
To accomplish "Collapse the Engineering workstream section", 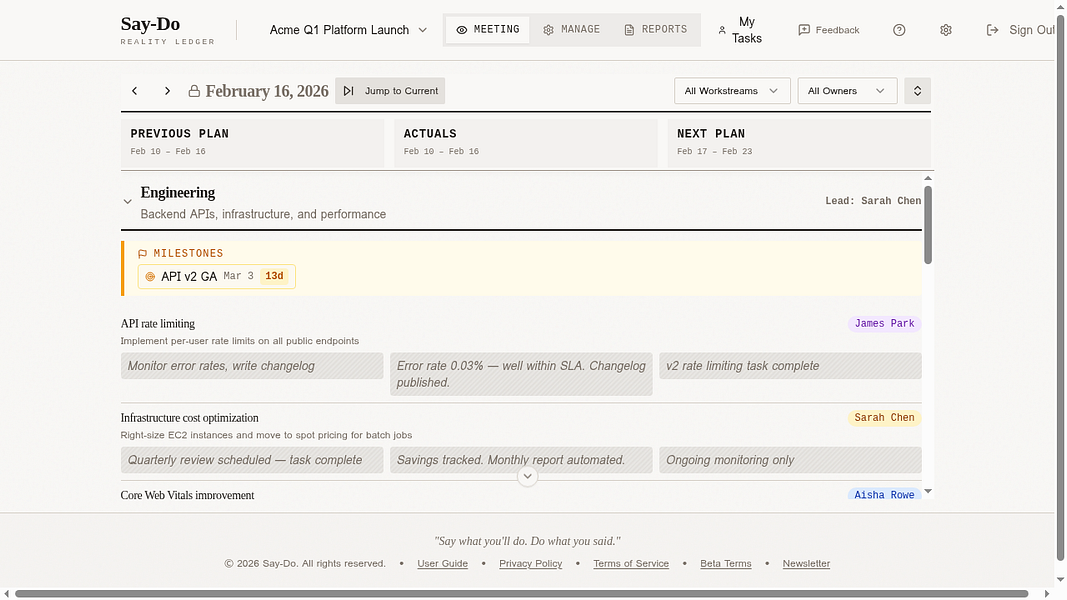I will coord(127,201).
